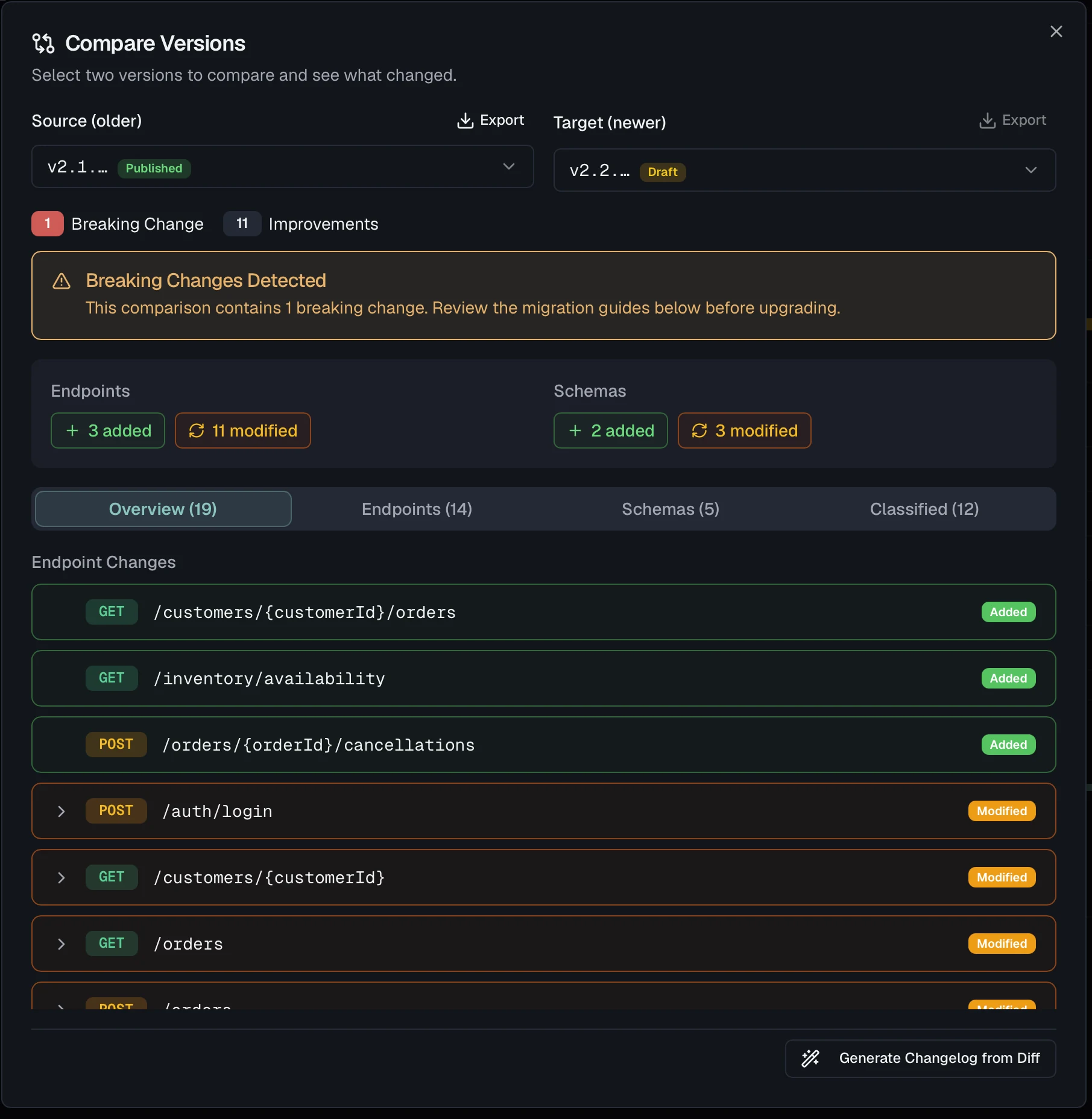Image resolution: width=1092 pixels, height=1119 pixels.
Task: Click the Source (older) label
Action: tap(87, 121)
